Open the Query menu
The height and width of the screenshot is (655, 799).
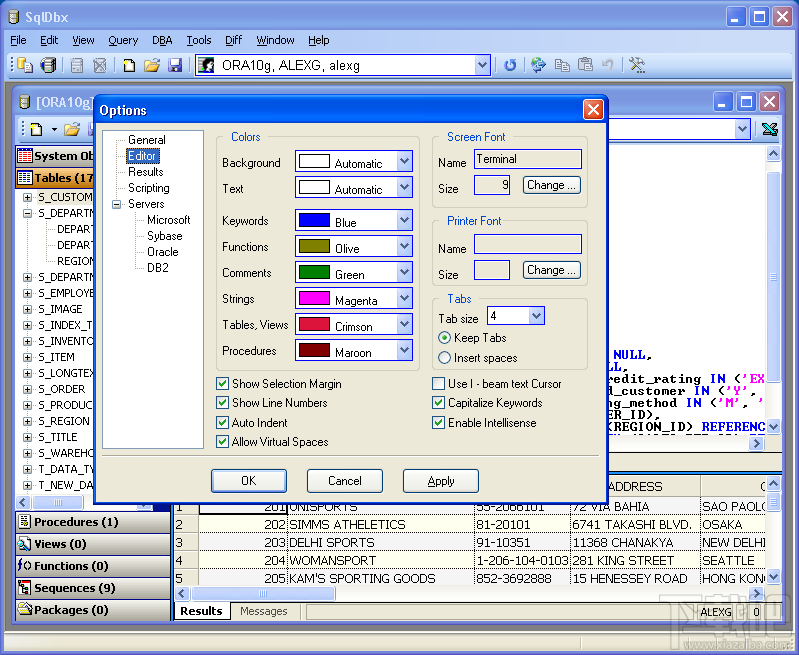point(123,40)
